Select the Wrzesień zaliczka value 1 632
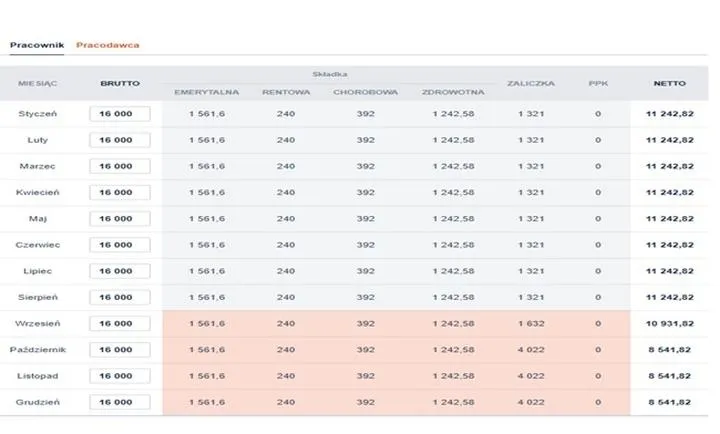Screen dimensions: 720x434 530,323
